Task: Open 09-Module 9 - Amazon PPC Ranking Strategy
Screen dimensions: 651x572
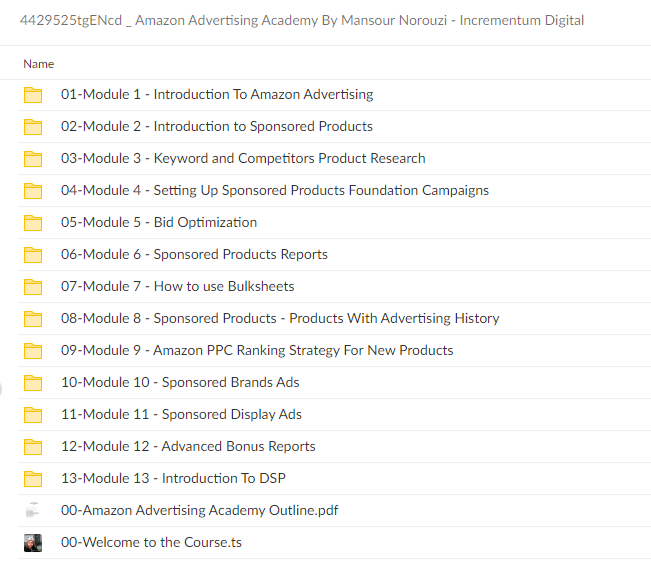Action: point(257,350)
